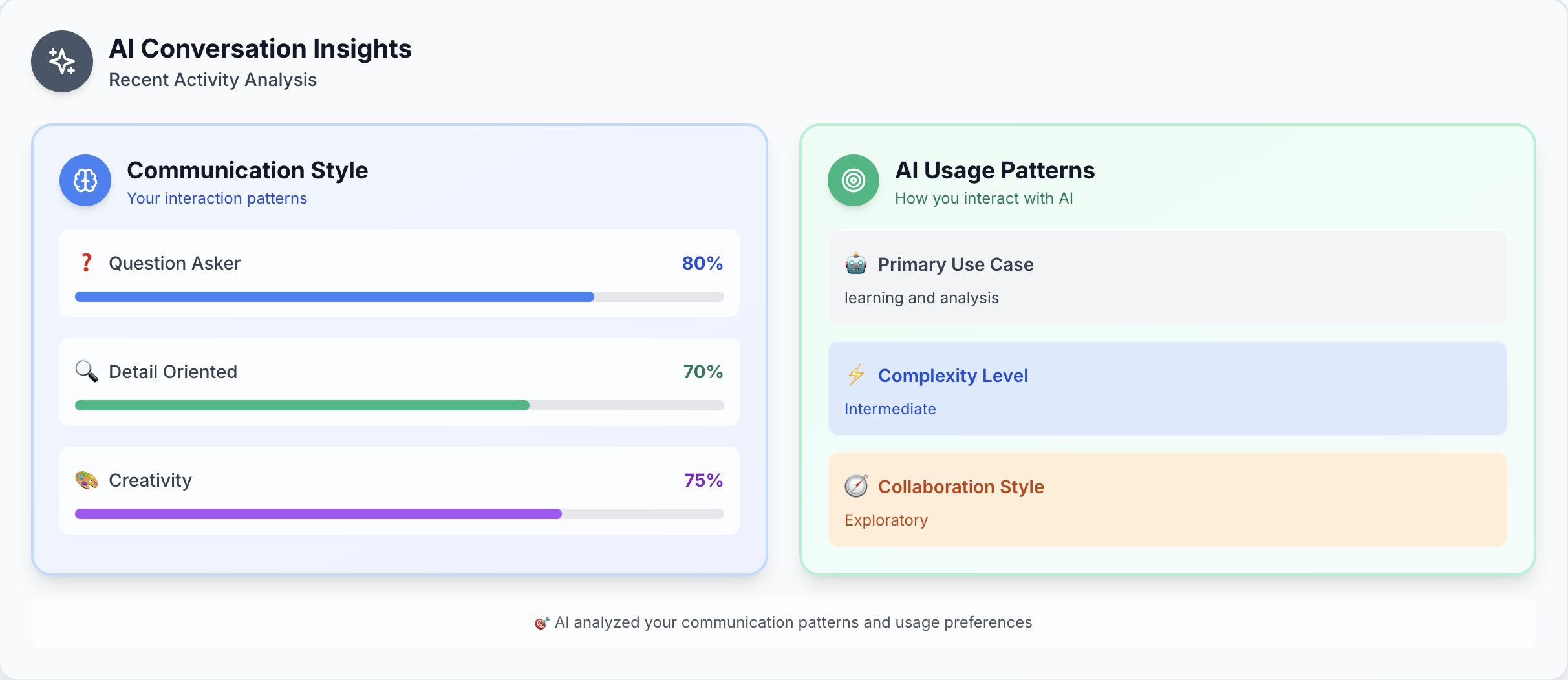Expand the Primary Use Case section
Viewport: 1568px width, 680px height.
click(x=1166, y=277)
